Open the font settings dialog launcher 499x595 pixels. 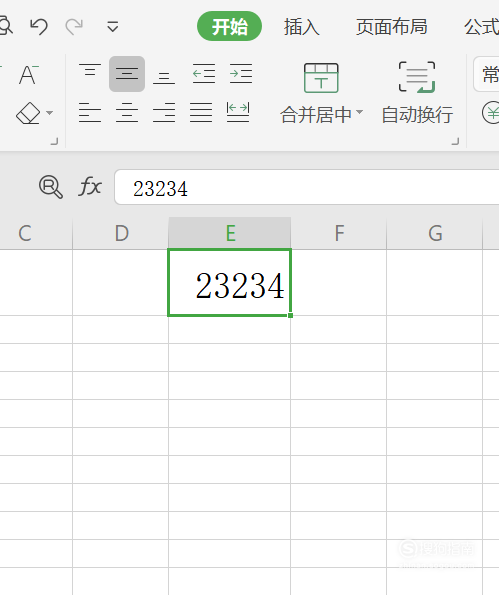[55, 141]
